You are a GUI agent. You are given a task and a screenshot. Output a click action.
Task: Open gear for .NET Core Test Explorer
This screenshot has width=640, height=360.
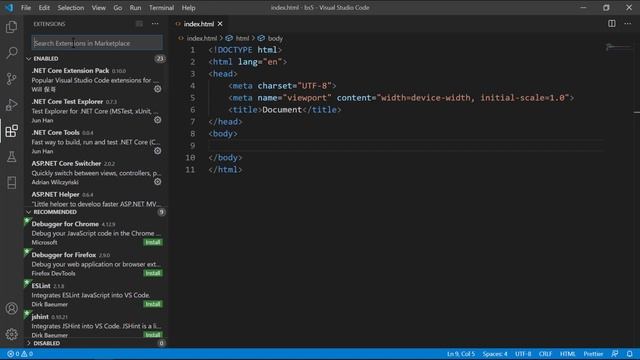pyautogui.click(x=158, y=120)
